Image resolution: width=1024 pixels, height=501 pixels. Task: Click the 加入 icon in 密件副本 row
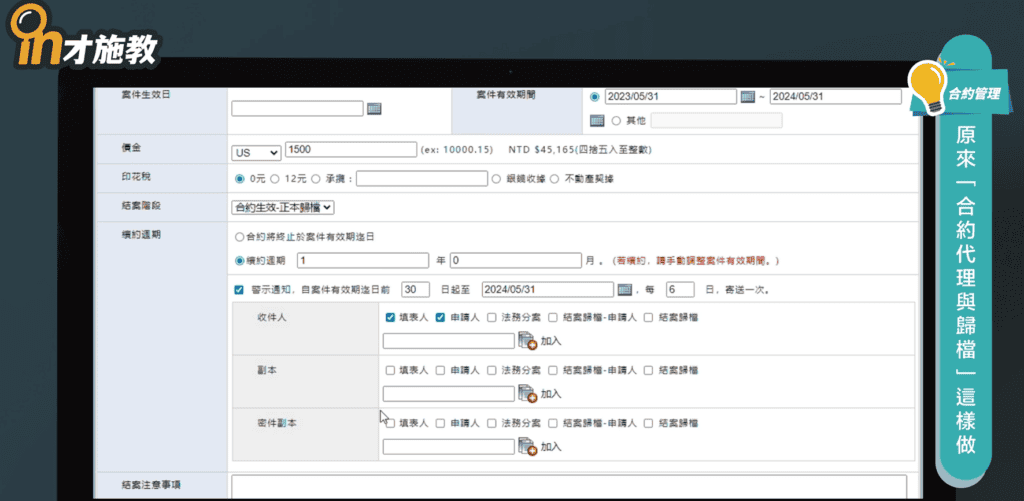click(528, 446)
